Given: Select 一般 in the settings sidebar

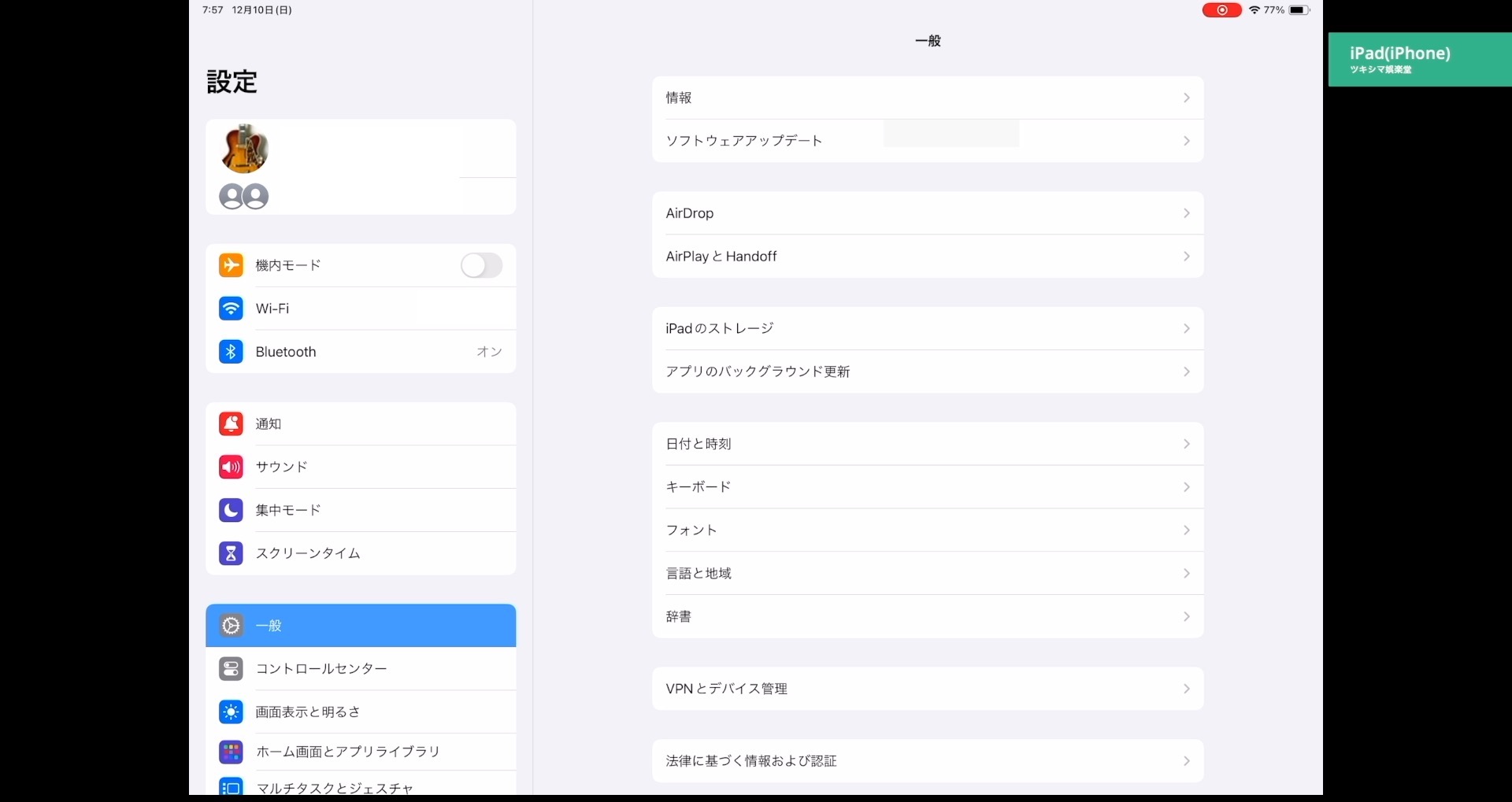Looking at the screenshot, I should [x=361, y=626].
